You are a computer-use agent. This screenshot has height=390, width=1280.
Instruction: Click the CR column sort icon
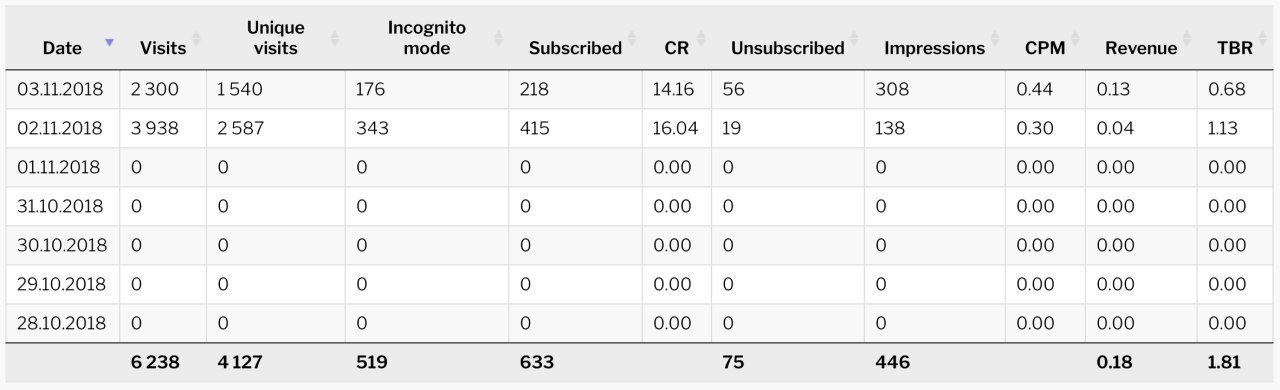click(699, 40)
